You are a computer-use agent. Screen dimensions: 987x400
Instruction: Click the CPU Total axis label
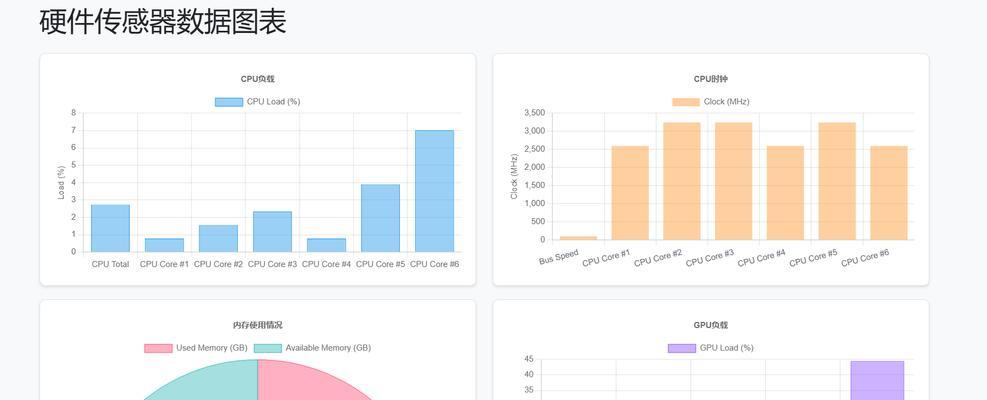tap(110, 265)
